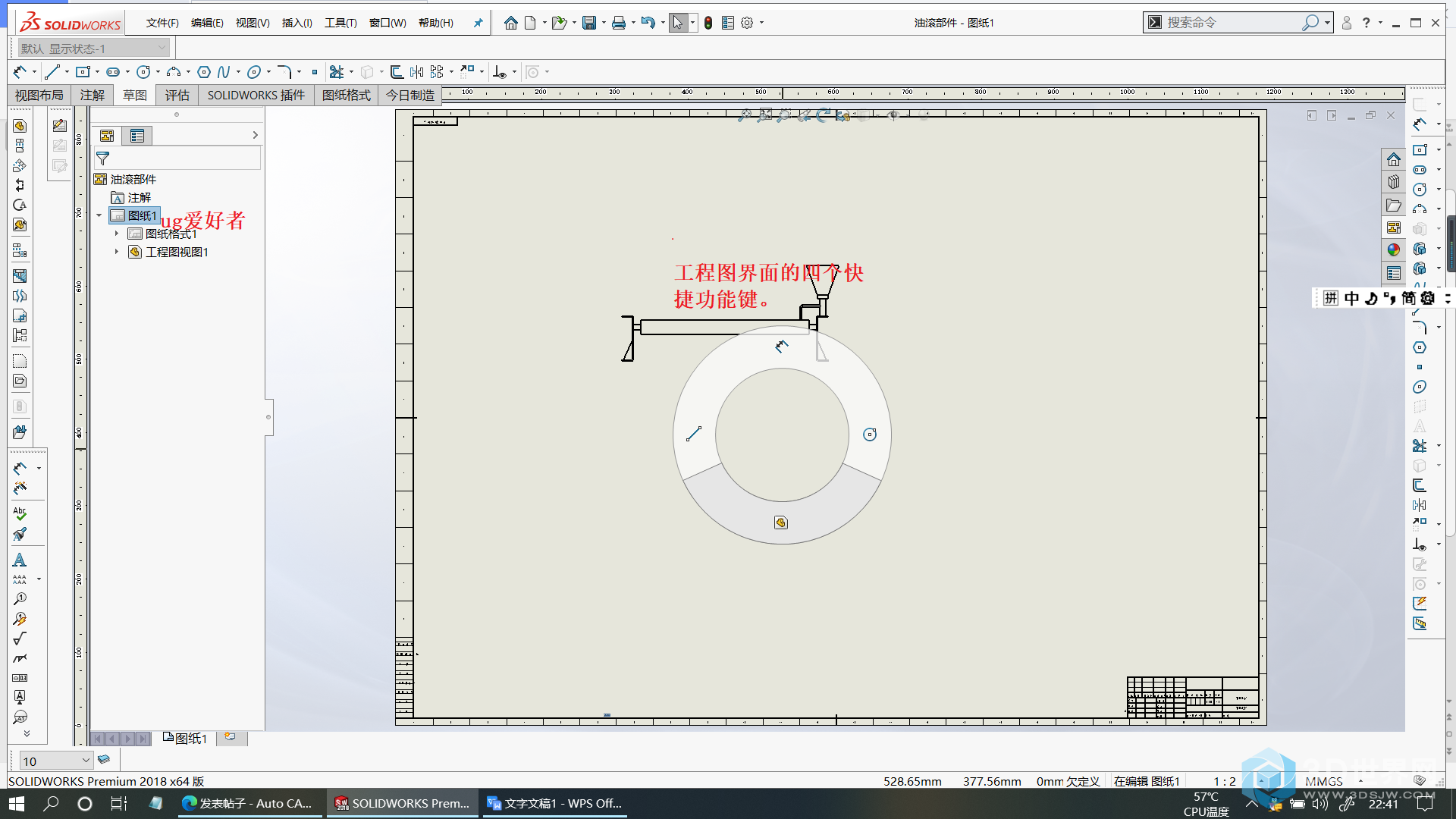Image resolution: width=1456 pixels, height=819 pixels.
Task: Select the Trim Entities tool
Action: click(337, 72)
